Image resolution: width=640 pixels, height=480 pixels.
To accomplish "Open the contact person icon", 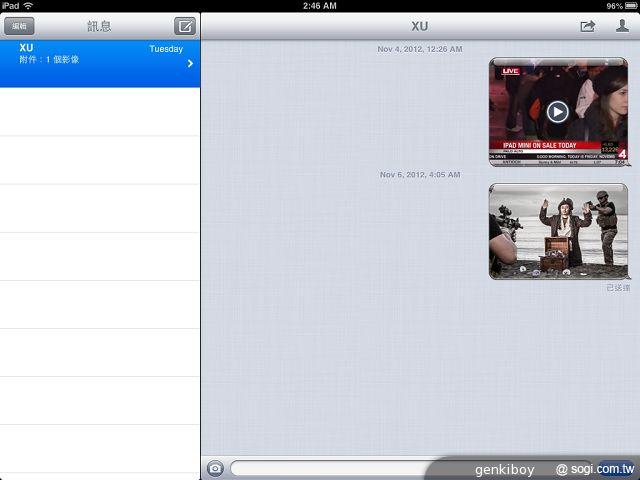I will (622, 26).
